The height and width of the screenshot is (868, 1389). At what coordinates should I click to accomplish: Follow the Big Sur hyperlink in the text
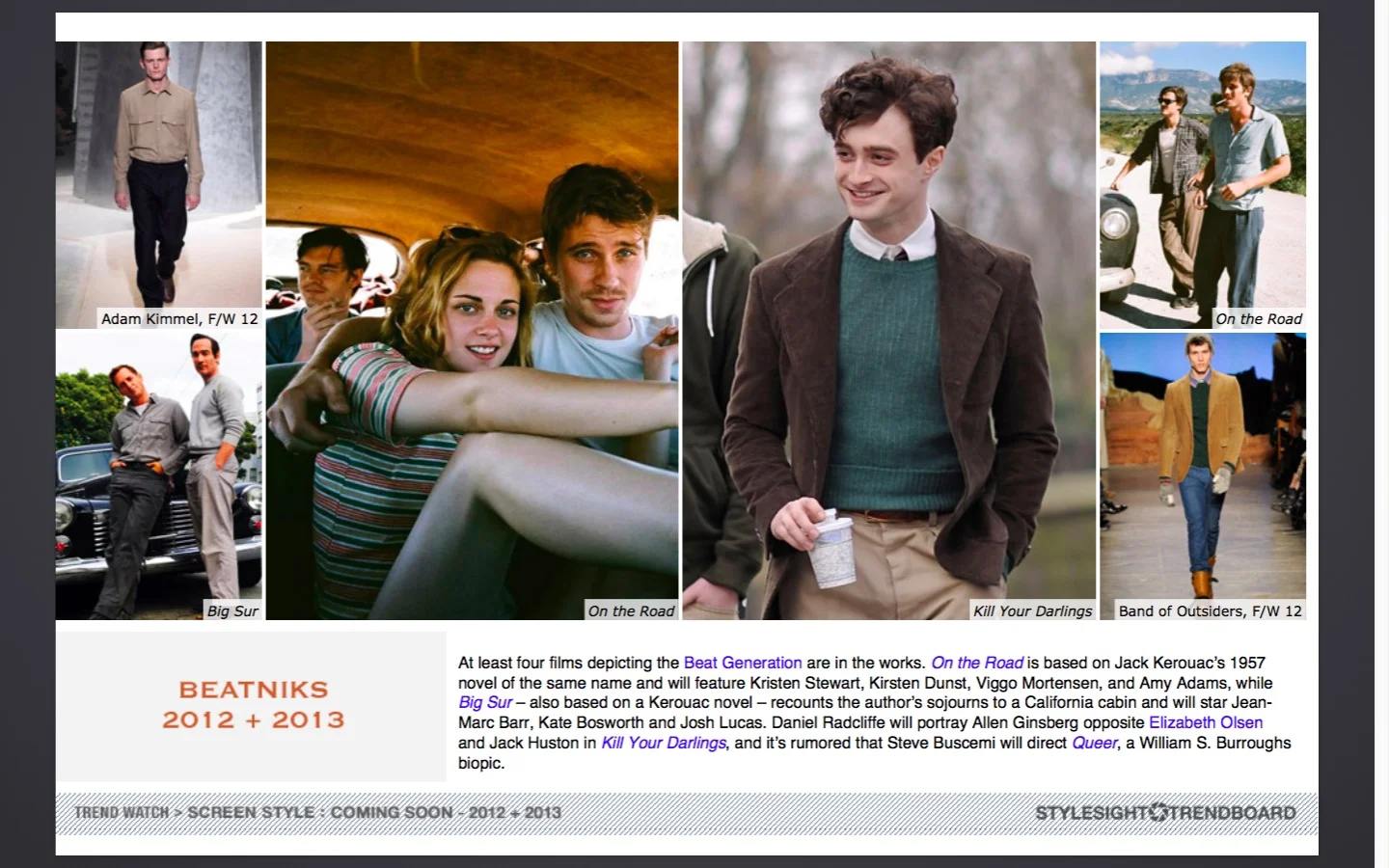pos(485,702)
